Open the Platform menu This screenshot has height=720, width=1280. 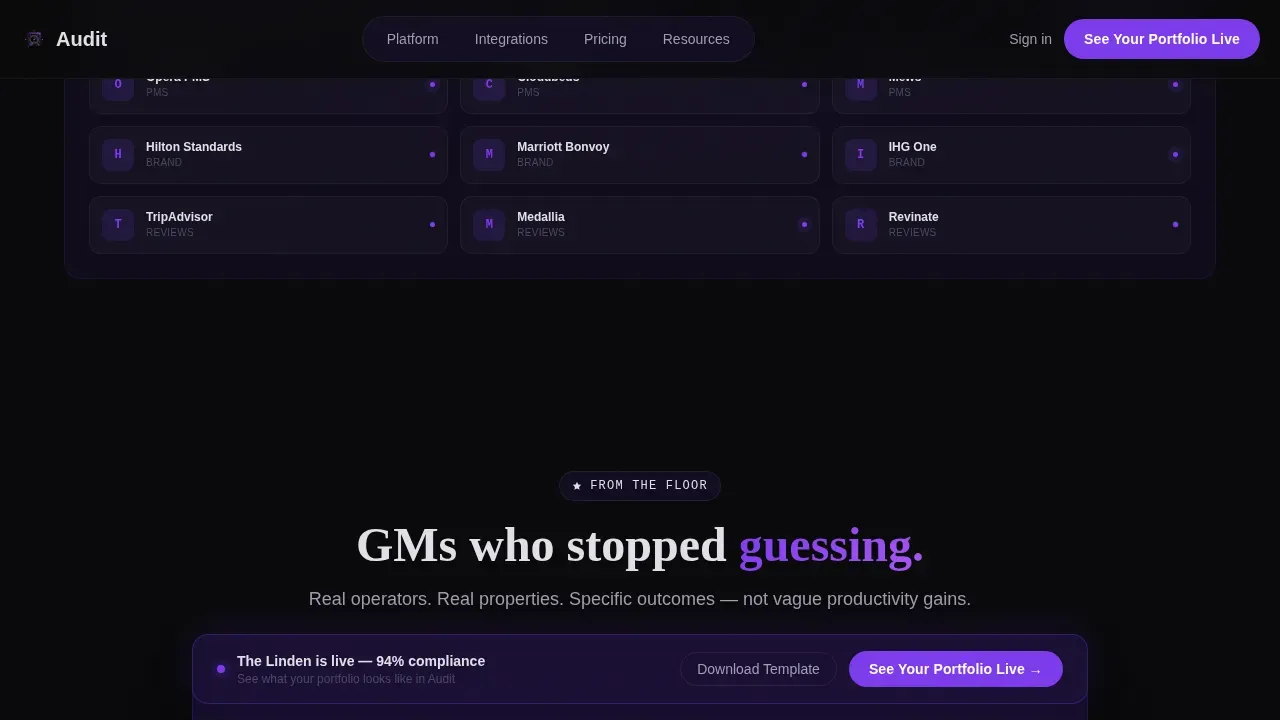coord(413,39)
